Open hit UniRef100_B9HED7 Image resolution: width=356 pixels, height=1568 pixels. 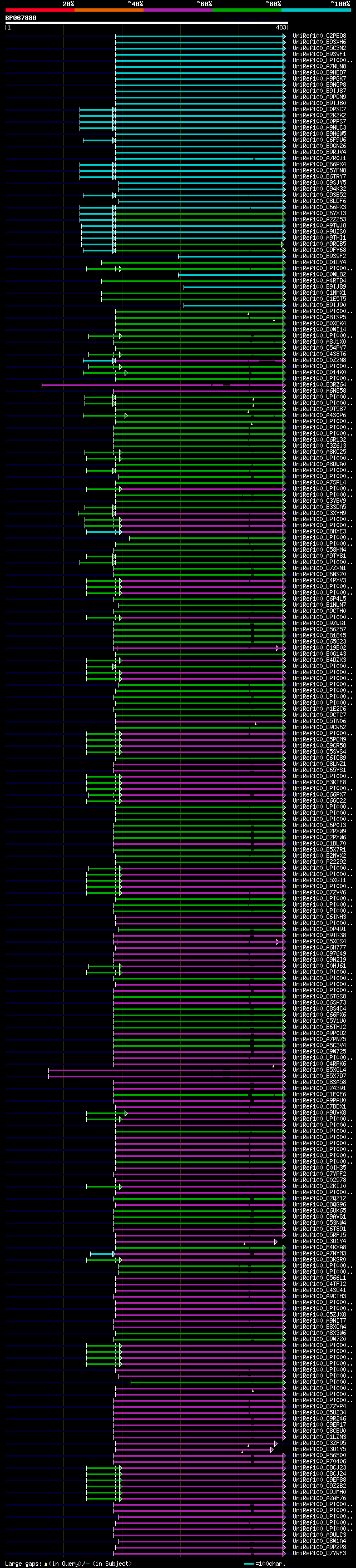pos(319,72)
